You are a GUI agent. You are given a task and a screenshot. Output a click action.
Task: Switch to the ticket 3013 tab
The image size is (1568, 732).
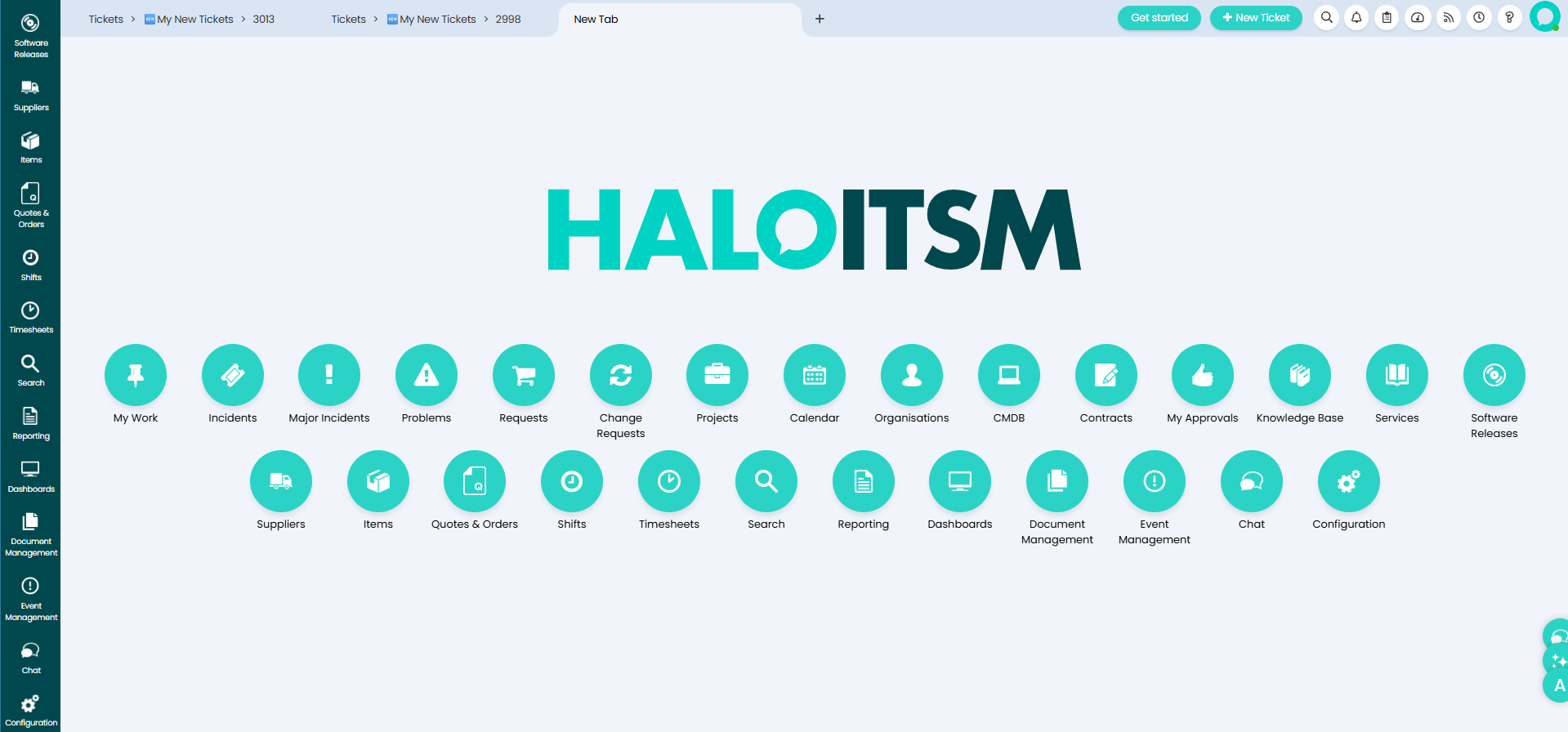pyautogui.click(x=181, y=19)
